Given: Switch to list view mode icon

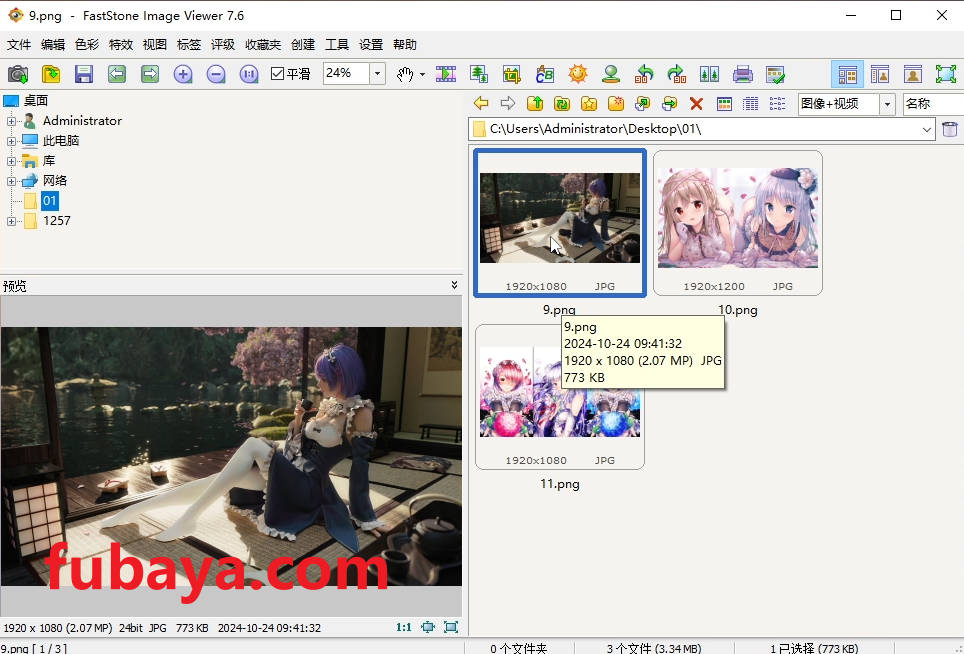Looking at the screenshot, I should click(x=777, y=103).
